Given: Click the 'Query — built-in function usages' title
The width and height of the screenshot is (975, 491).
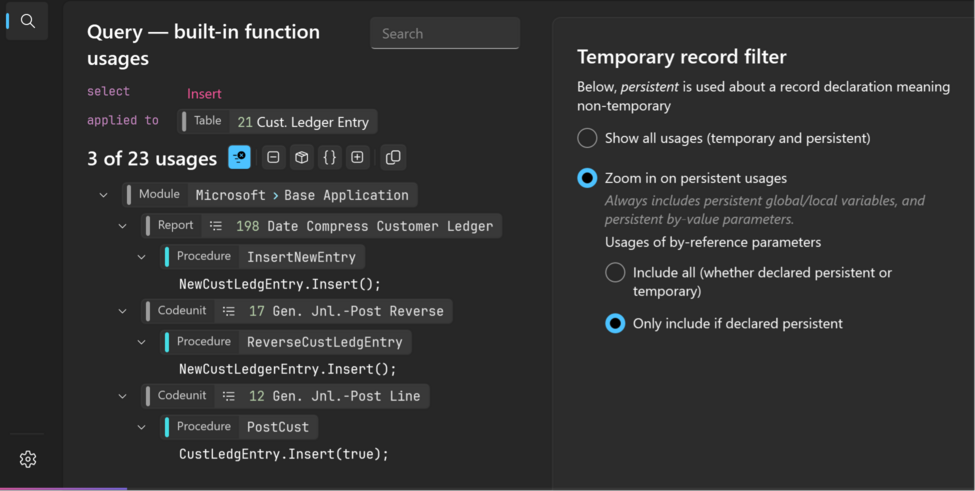Looking at the screenshot, I should tap(203, 45).
